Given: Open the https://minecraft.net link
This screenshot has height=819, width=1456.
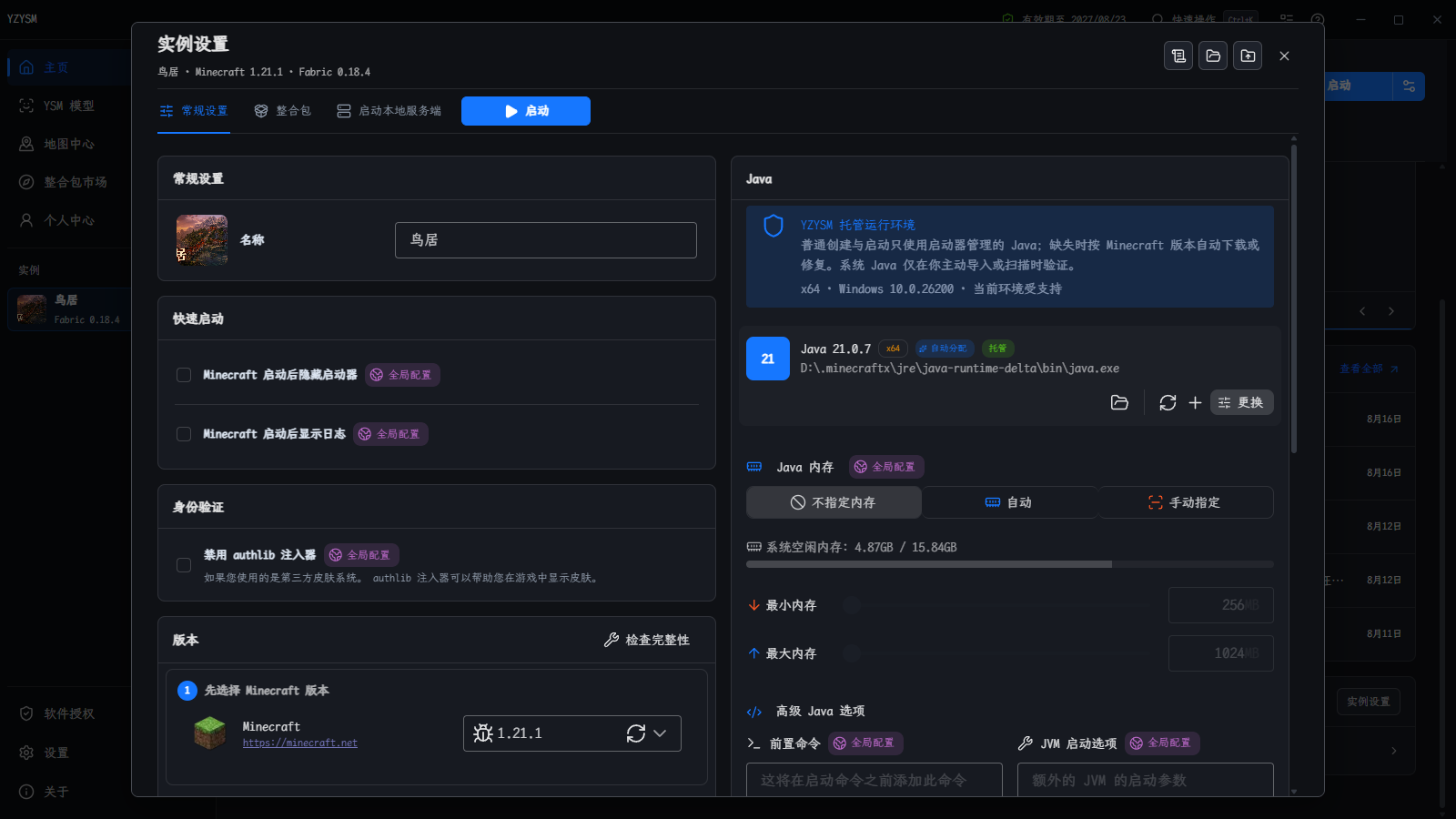Looking at the screenshot, I should (300, 743).
